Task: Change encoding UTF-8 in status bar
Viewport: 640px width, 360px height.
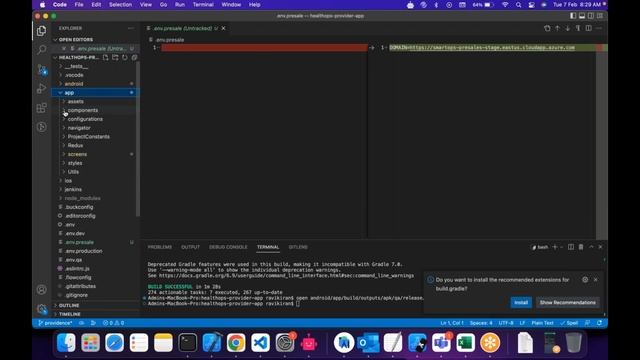Action: (x=506, y=323)
